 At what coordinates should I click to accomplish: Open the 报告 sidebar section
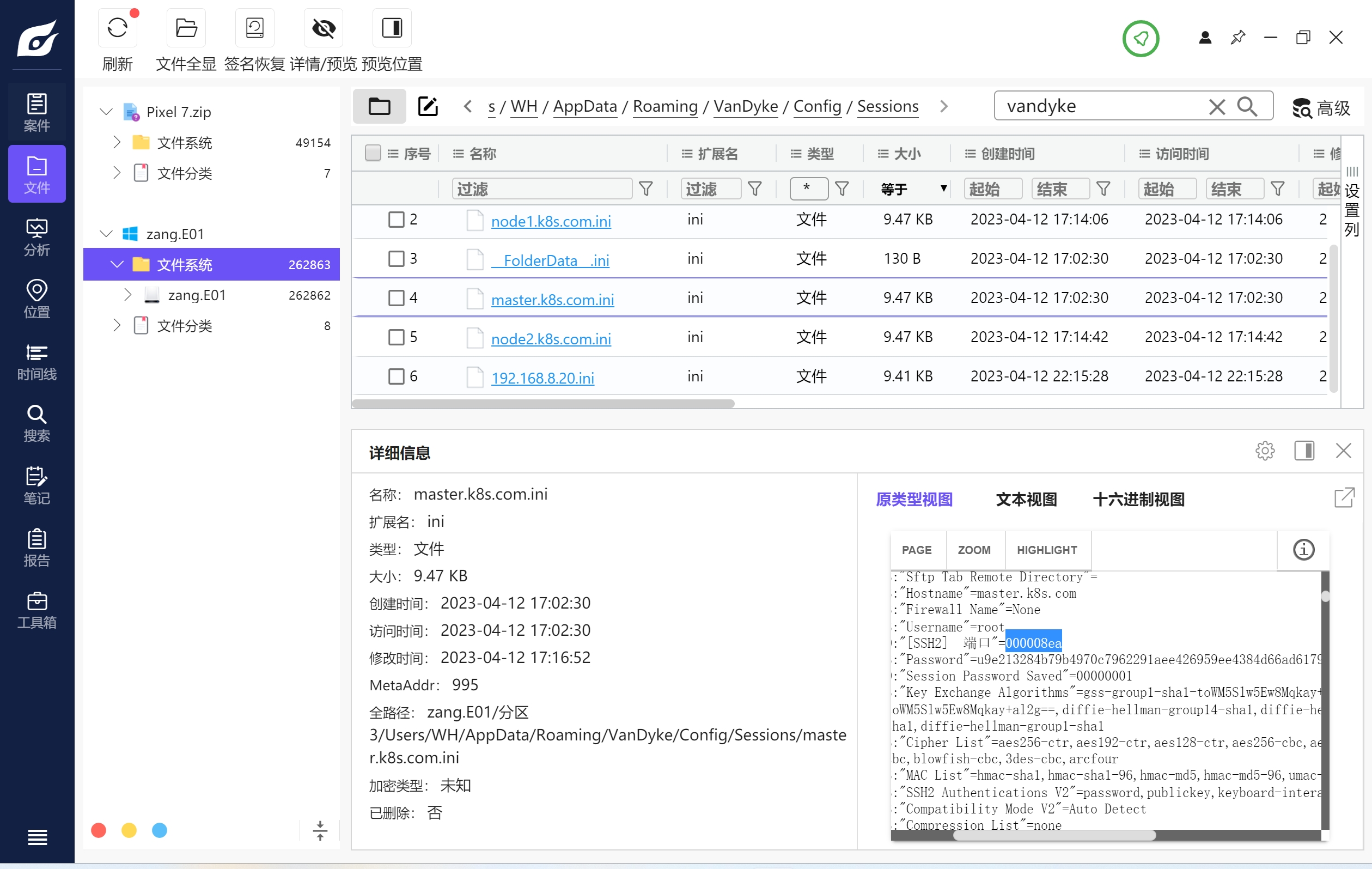[37, 546]
